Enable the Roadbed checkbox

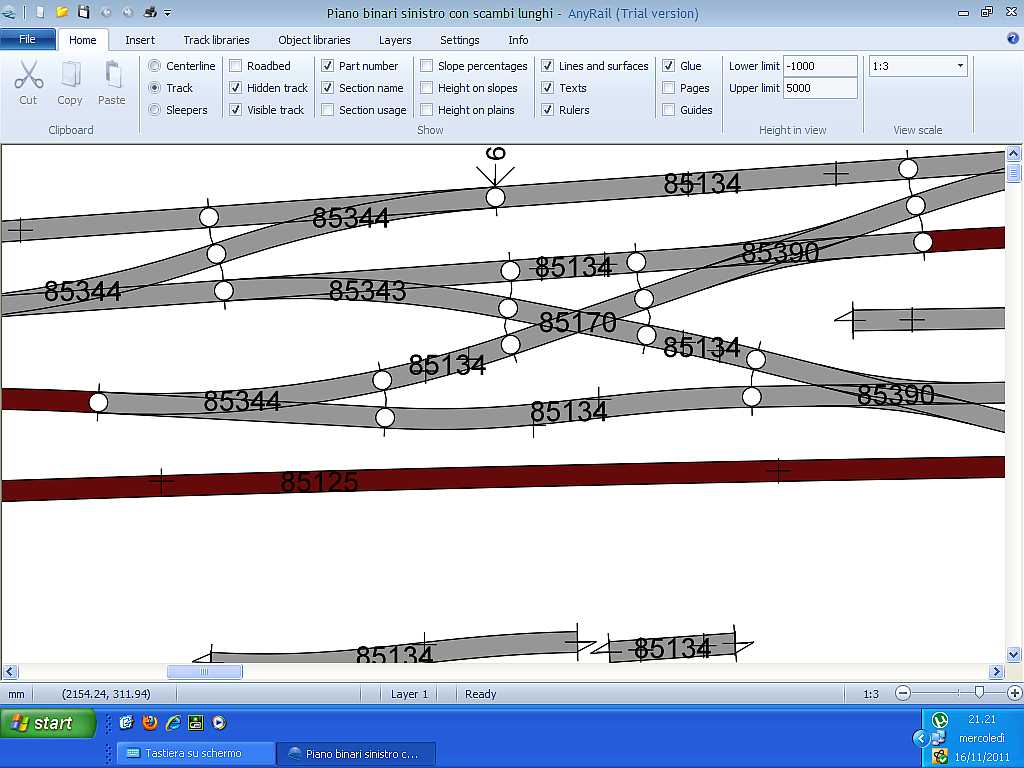coord(236,66)
